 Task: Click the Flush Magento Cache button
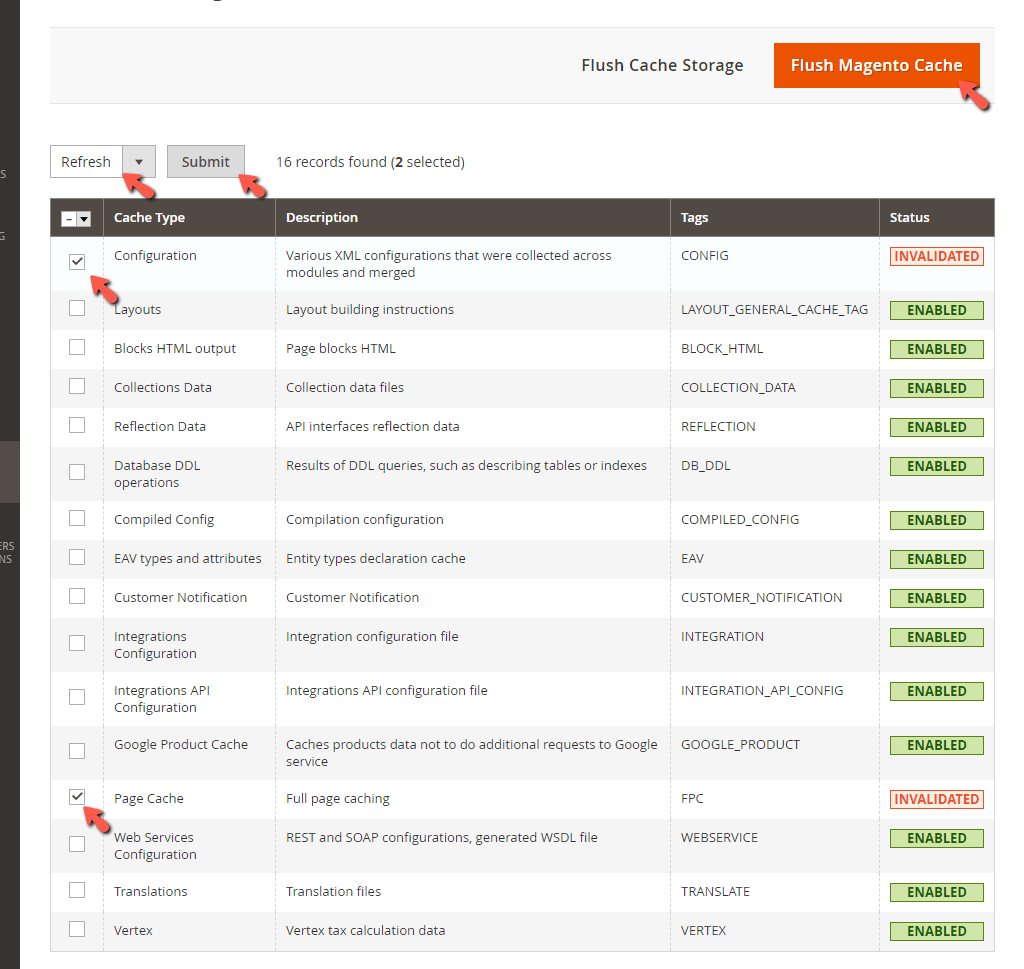pos(876,64)
